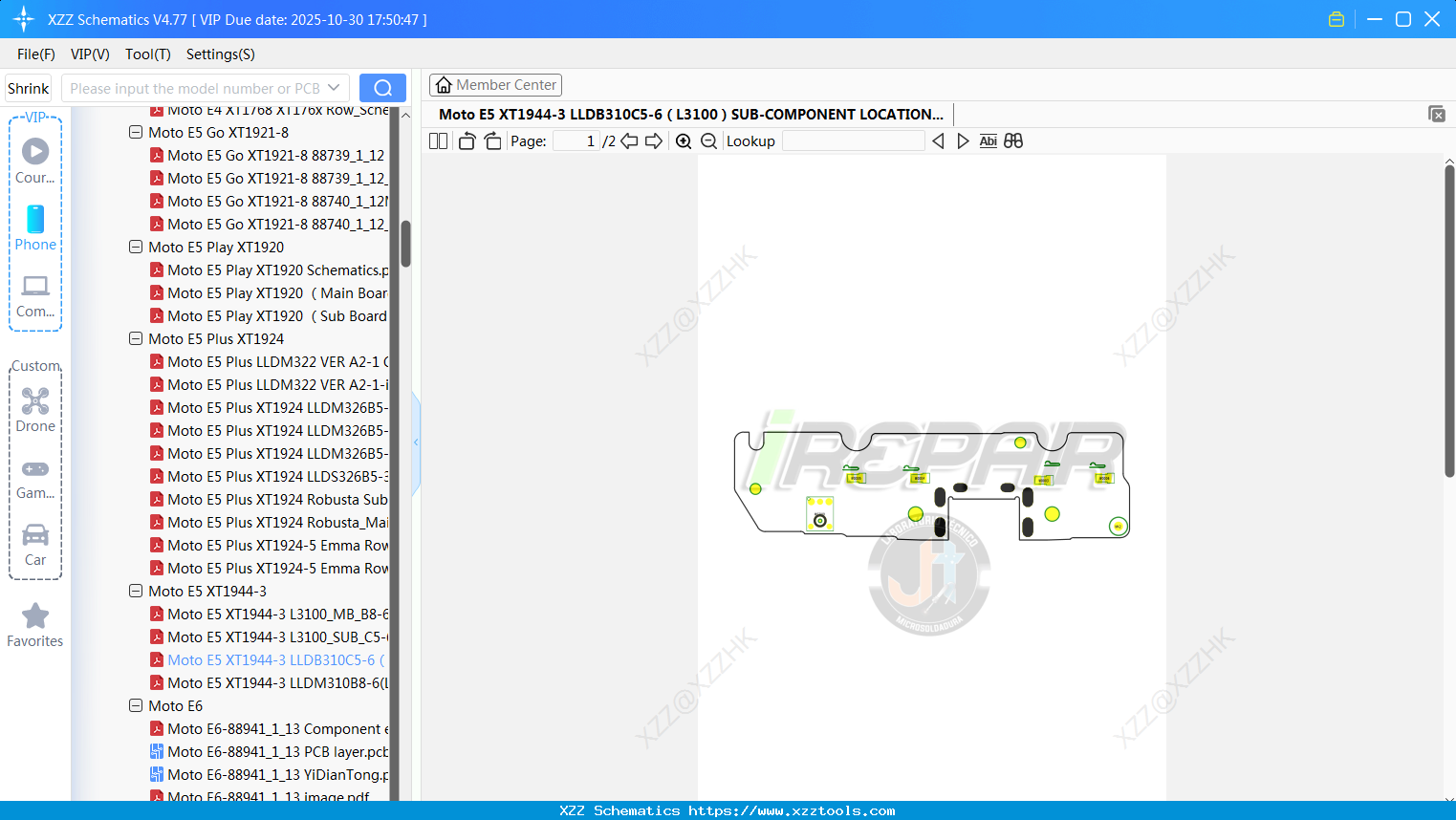Click the document viewer vertical scrollbar

point(1449,321)
